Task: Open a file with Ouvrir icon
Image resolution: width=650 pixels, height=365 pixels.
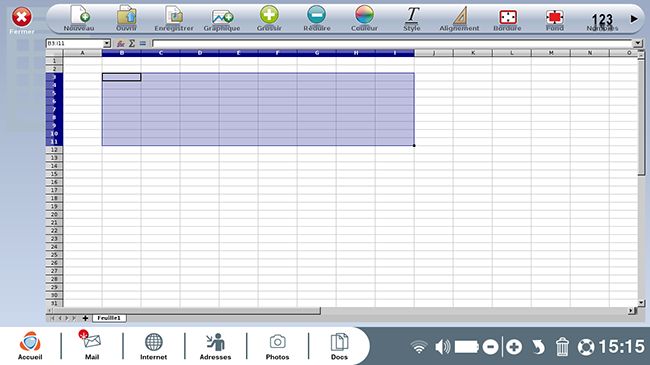Action: click(x=126, y=18)
